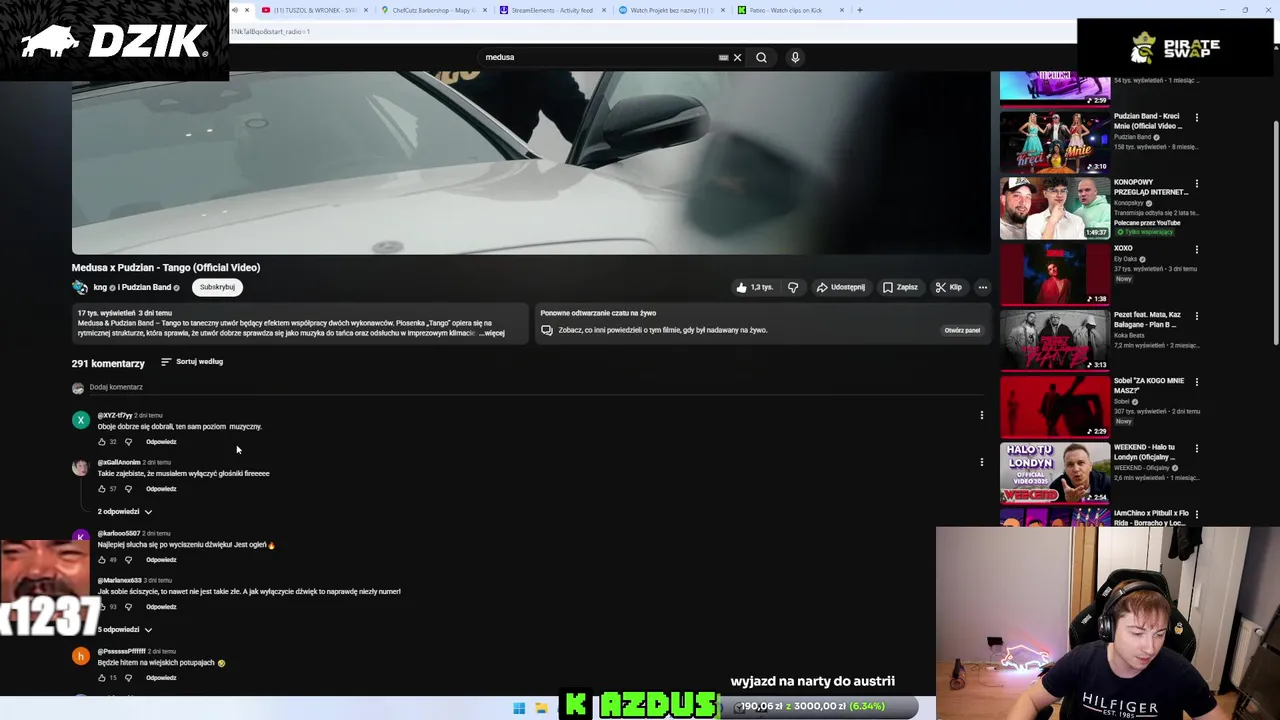Subscribe using the Subskrybuj button

217,287
